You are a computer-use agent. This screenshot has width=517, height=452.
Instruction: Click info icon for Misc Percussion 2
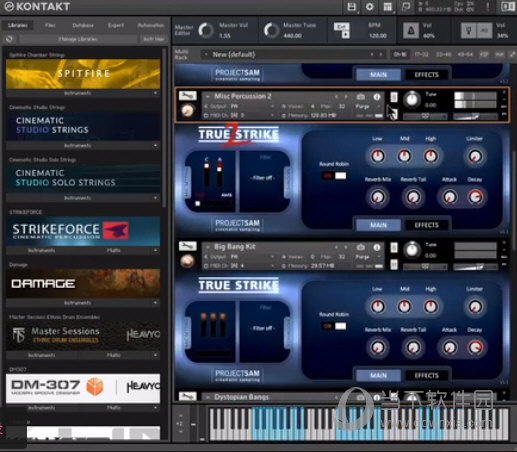377,97
